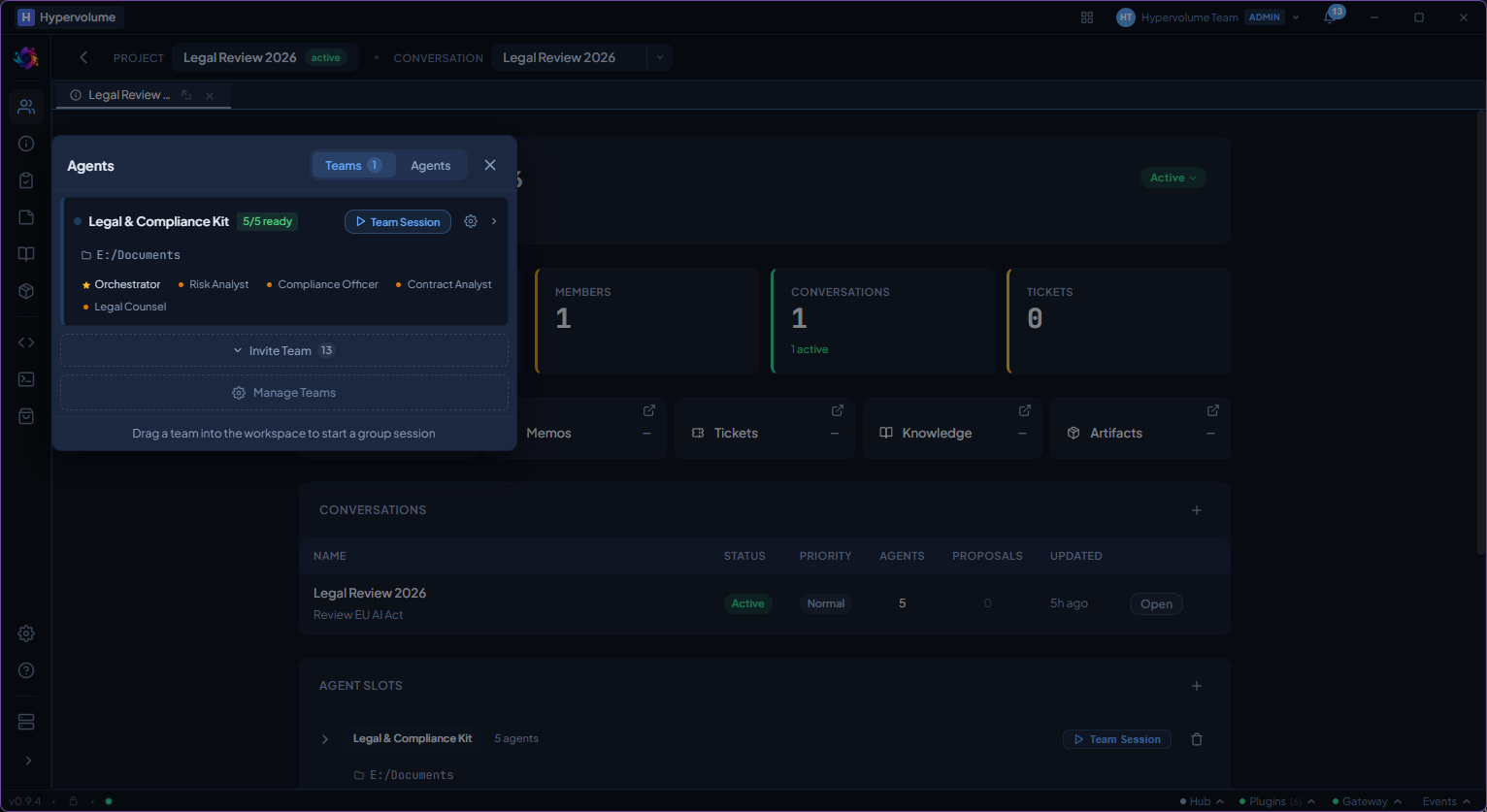Open Tickets external link icon
The image size is (1487, 812).
tap(838, 410)
